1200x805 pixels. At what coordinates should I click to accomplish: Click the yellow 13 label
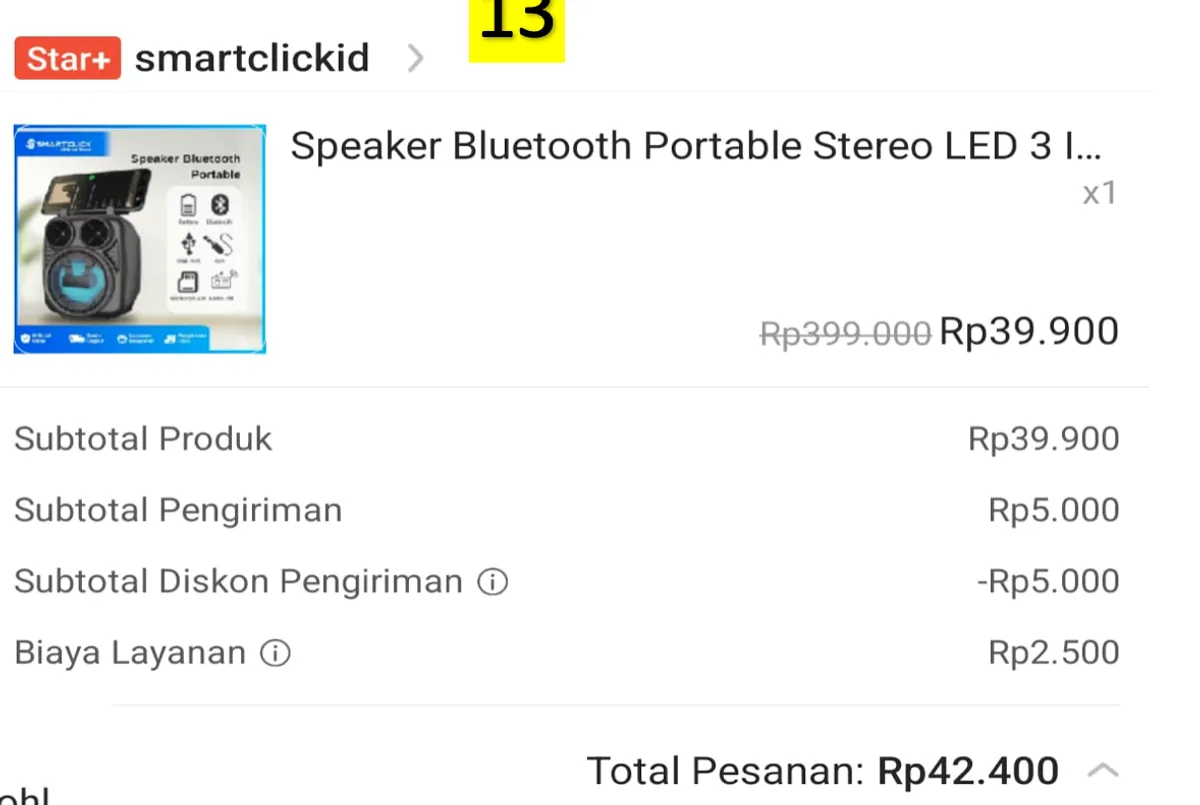click(517, 25)
